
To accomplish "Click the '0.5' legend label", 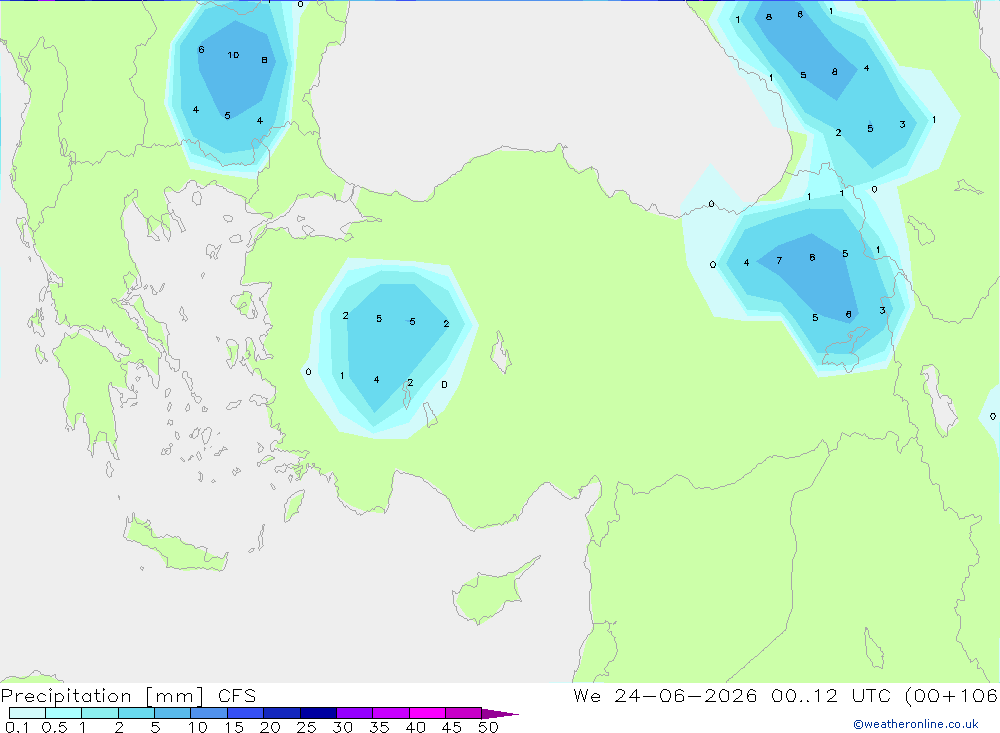I will click(54, 727).
